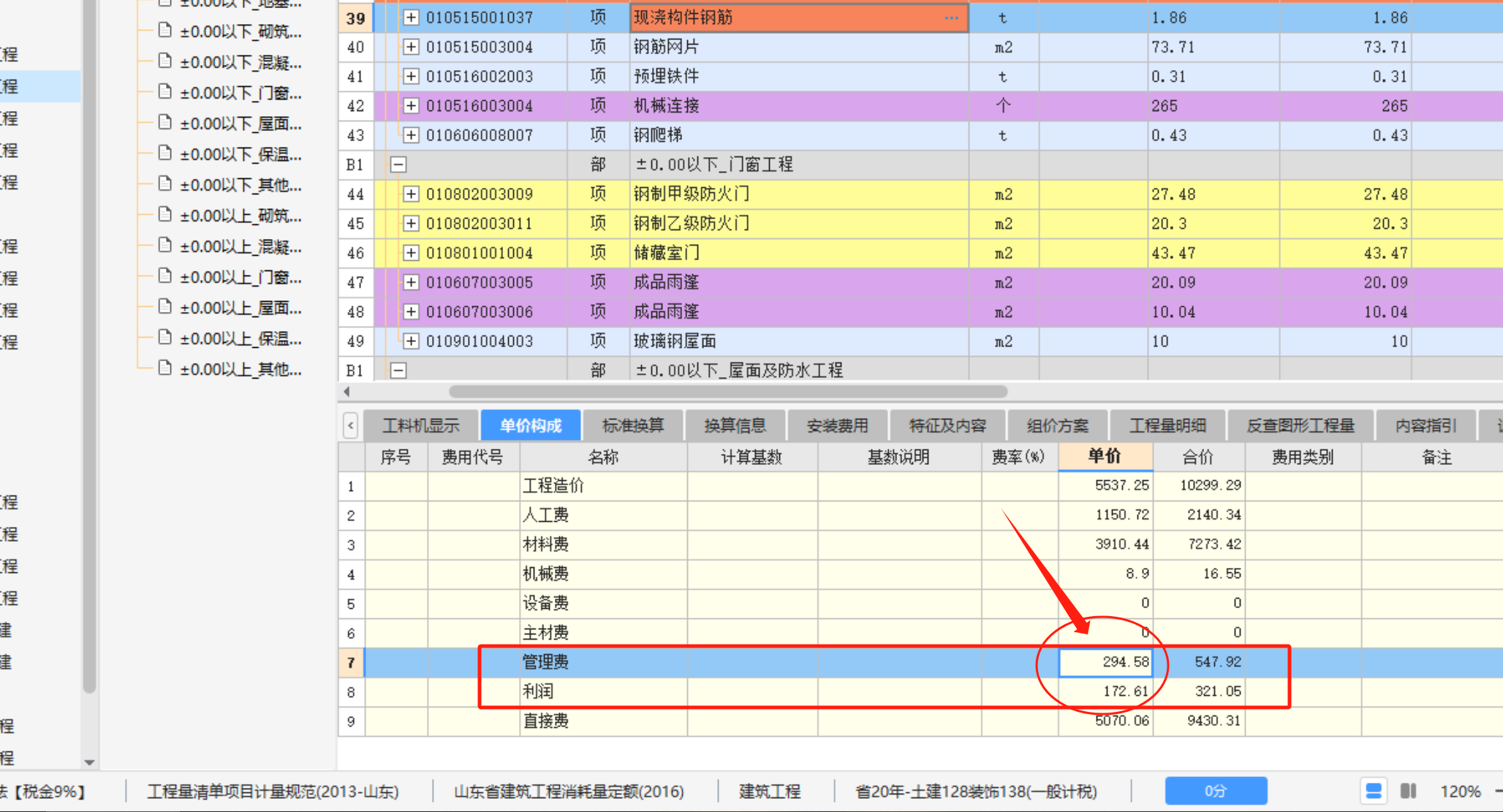The image size is (1503, 812).
Task: Click the bill list horizontal scrollbar thumb
Action: [x=728, y=392]
